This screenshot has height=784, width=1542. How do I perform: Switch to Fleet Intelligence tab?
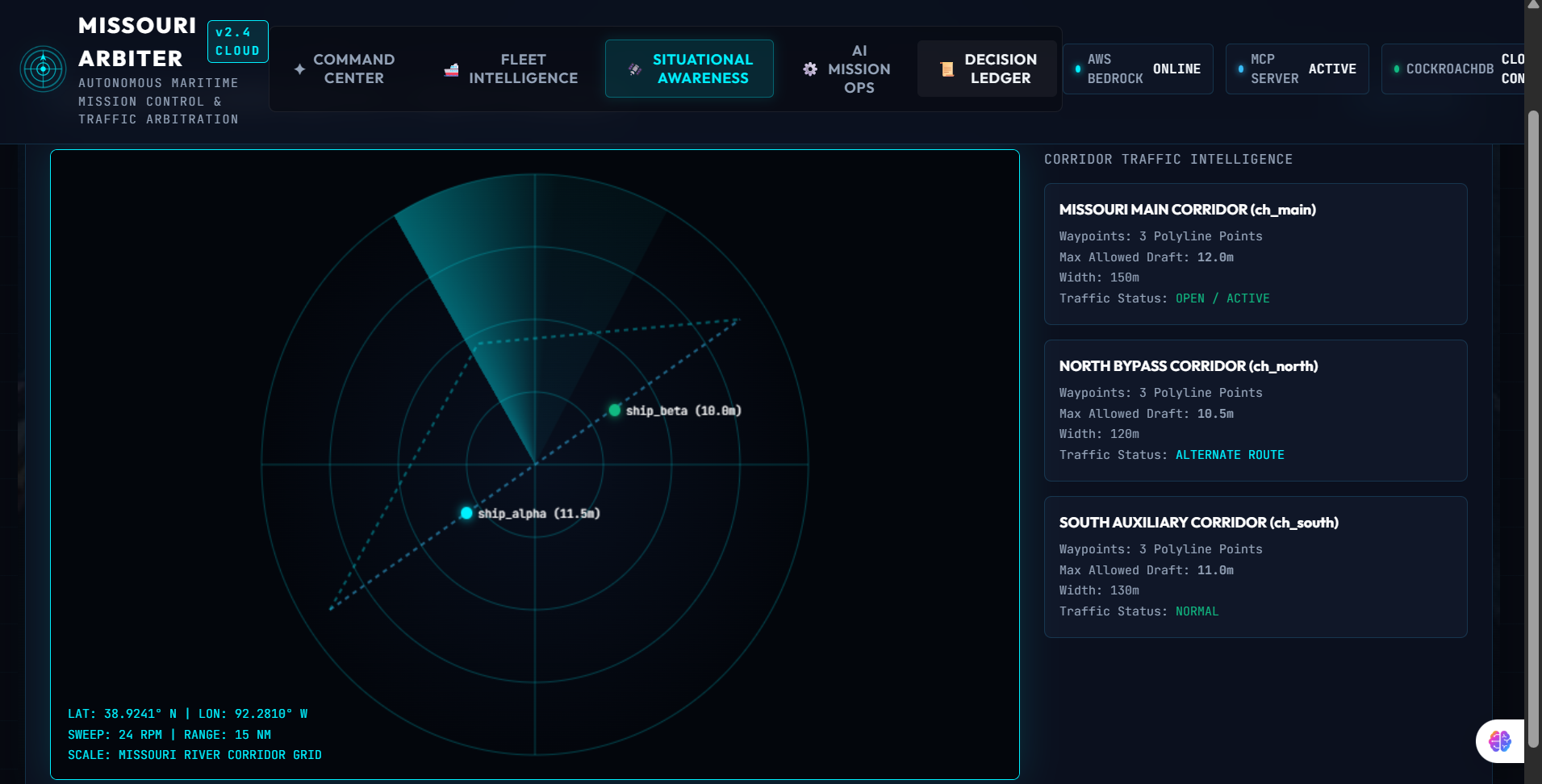click(x=512, y=69)
